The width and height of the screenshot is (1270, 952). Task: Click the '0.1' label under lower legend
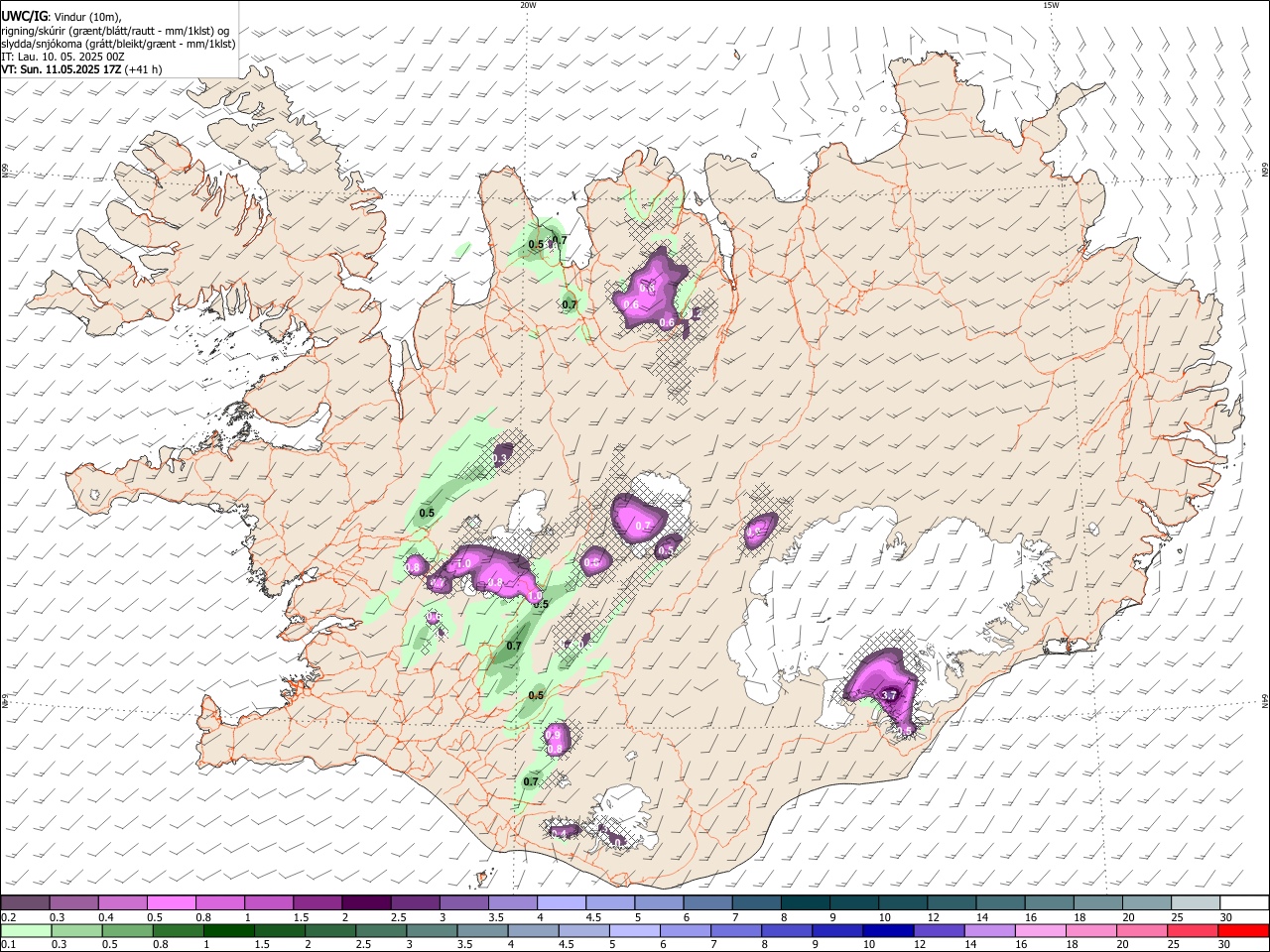tap(8, 944)
